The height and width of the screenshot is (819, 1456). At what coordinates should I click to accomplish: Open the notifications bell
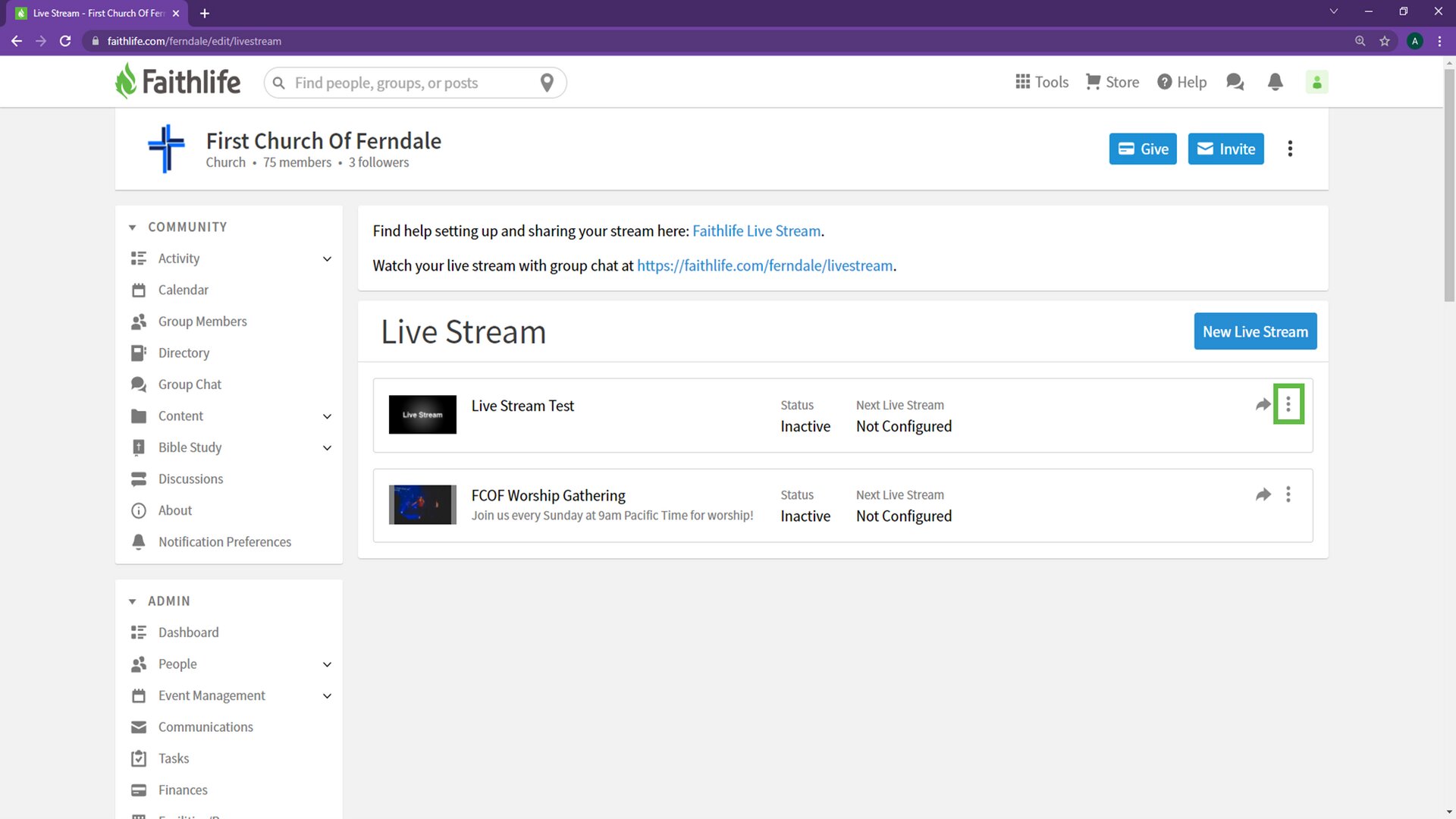click(1276, 82)
